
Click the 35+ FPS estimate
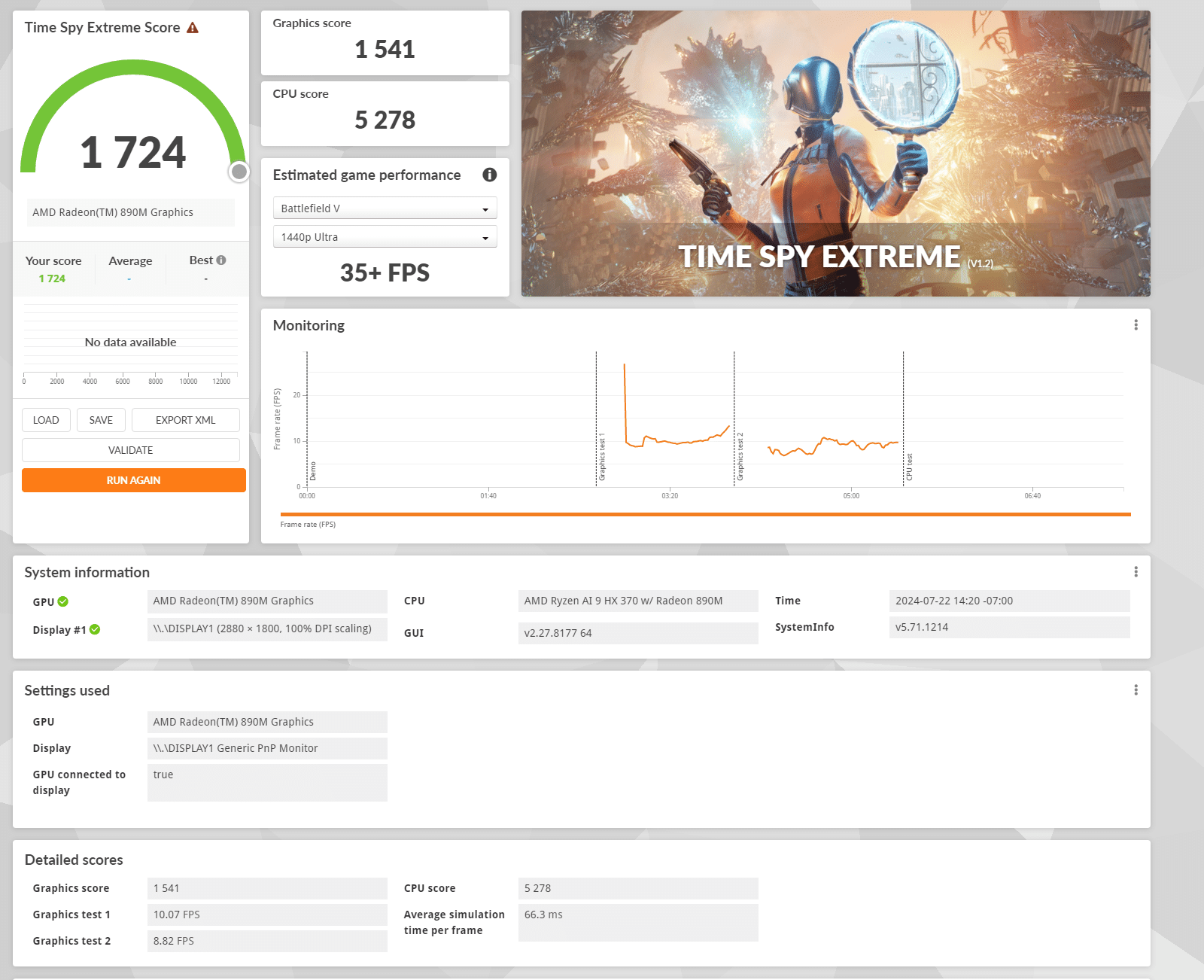point(385,272)
